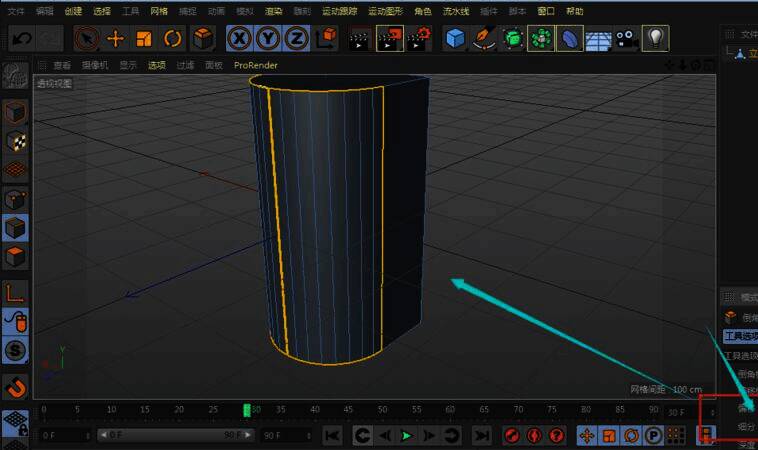Open the 选项 viewport menu

pos(157,65)
